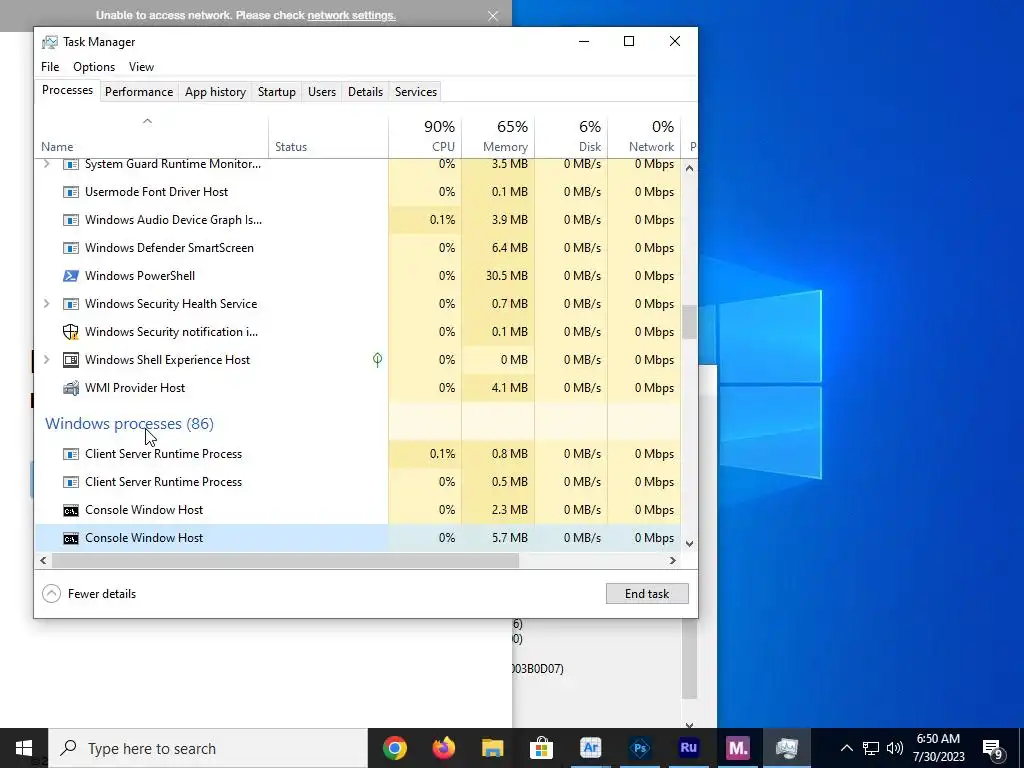Open Firefox from the taskbar
Screen dimensions: 1024x768
[443, 748]
